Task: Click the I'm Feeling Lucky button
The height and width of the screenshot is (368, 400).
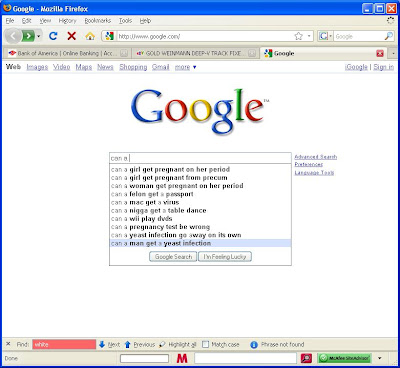Action: pyautogui.click(x=225, y=257)
